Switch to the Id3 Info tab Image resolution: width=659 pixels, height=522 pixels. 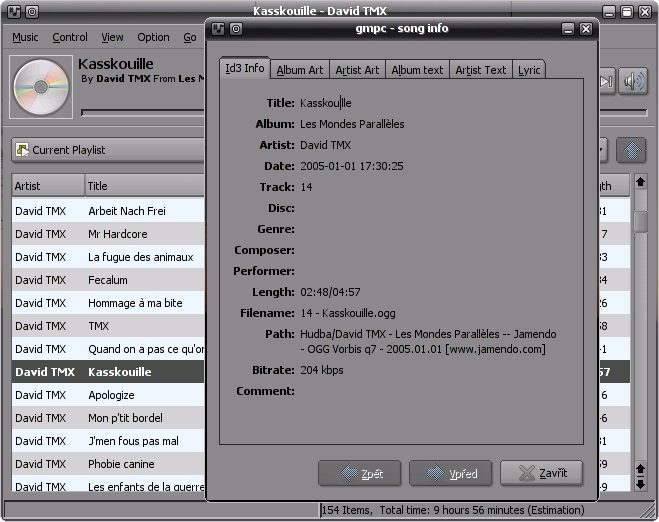click(x=245, y=68)
